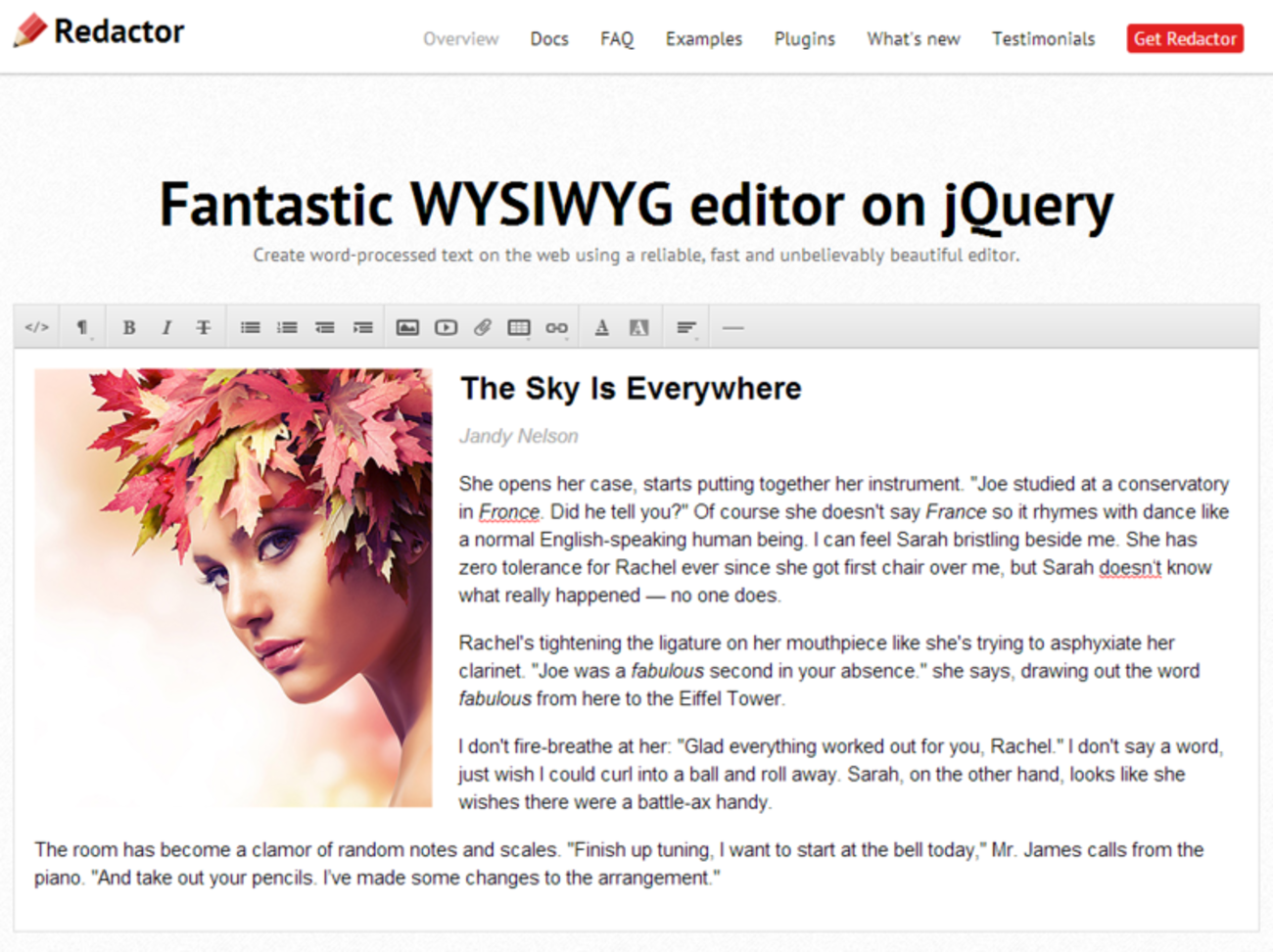
Task: Open the What's new page
Action: pos(914,39)
